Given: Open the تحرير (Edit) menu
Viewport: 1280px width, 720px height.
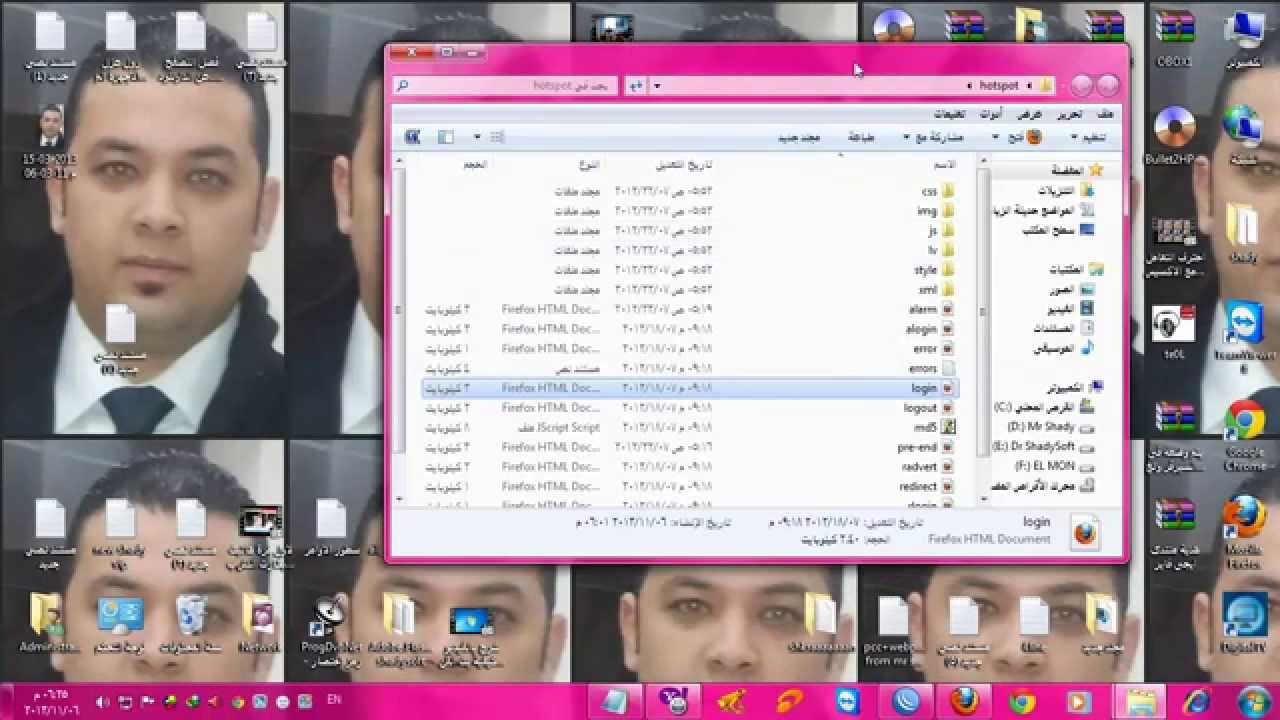Looking at the screenshot, I should tap(1070, 115).
